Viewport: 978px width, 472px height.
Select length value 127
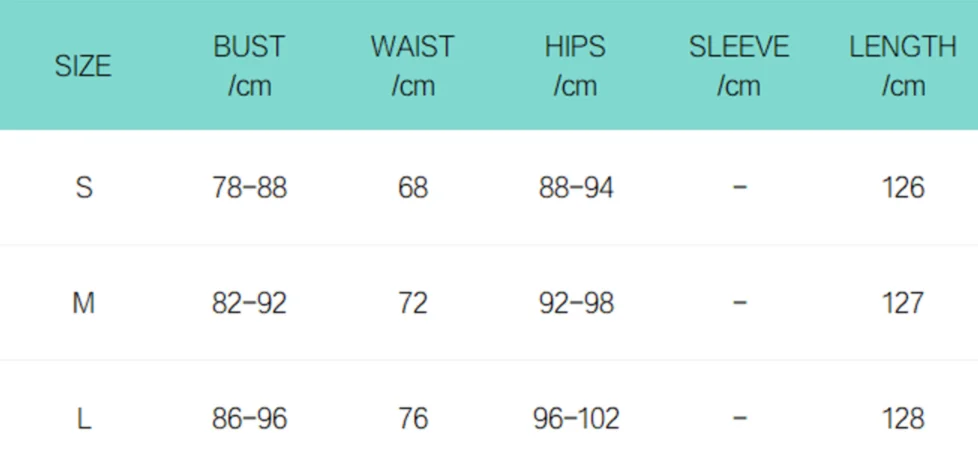tap(903, 303)
